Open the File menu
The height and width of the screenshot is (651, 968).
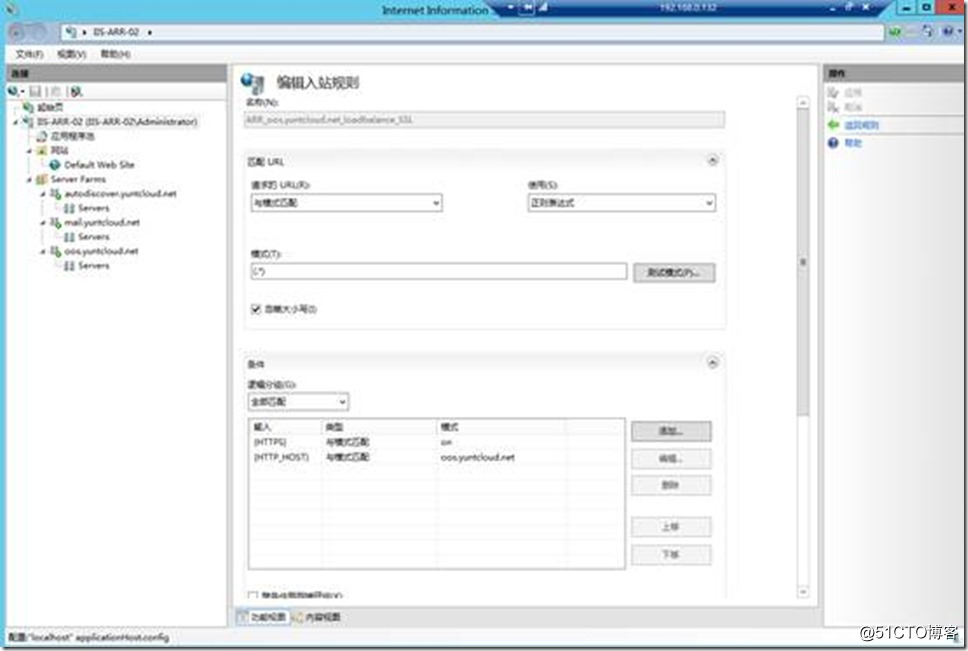point(29,54)
